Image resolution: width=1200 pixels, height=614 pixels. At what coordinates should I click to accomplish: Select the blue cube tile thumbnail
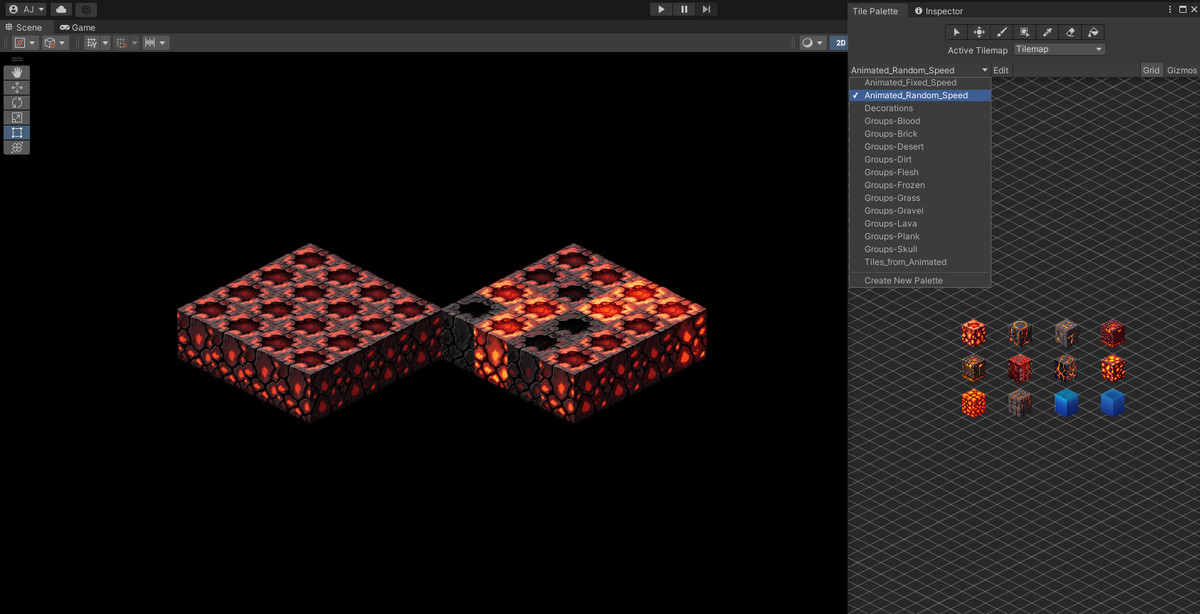(1066, 402)
